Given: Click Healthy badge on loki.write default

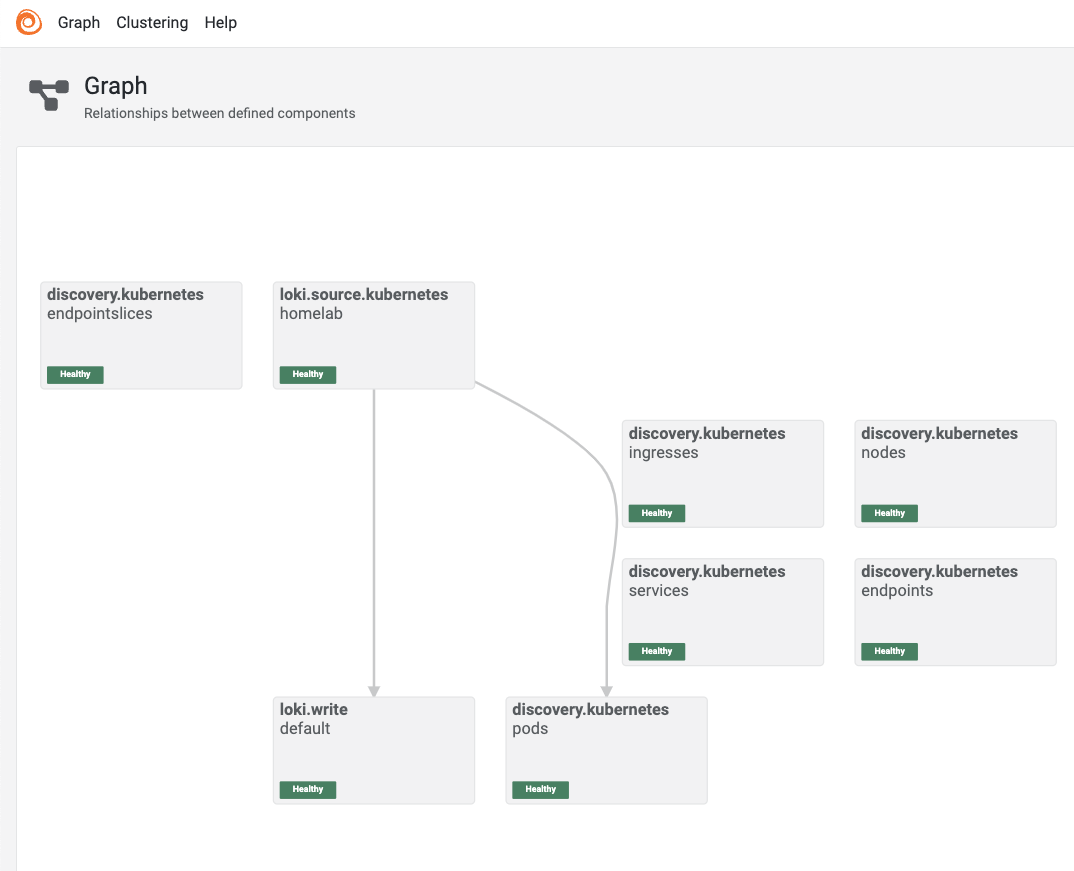Looking at the screenshot, I should (308, 789).
